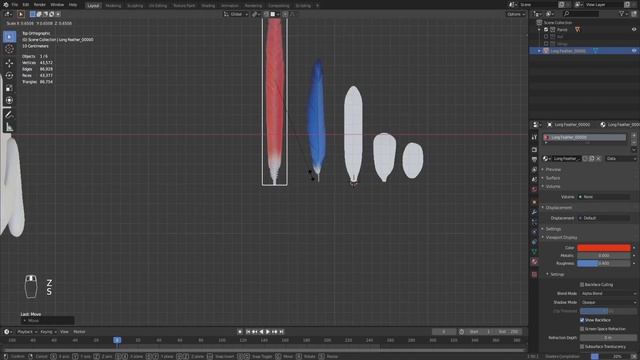Click the fake user shield icon for material
This screenshot has height=360, width=640.
(x=585, y=158)
